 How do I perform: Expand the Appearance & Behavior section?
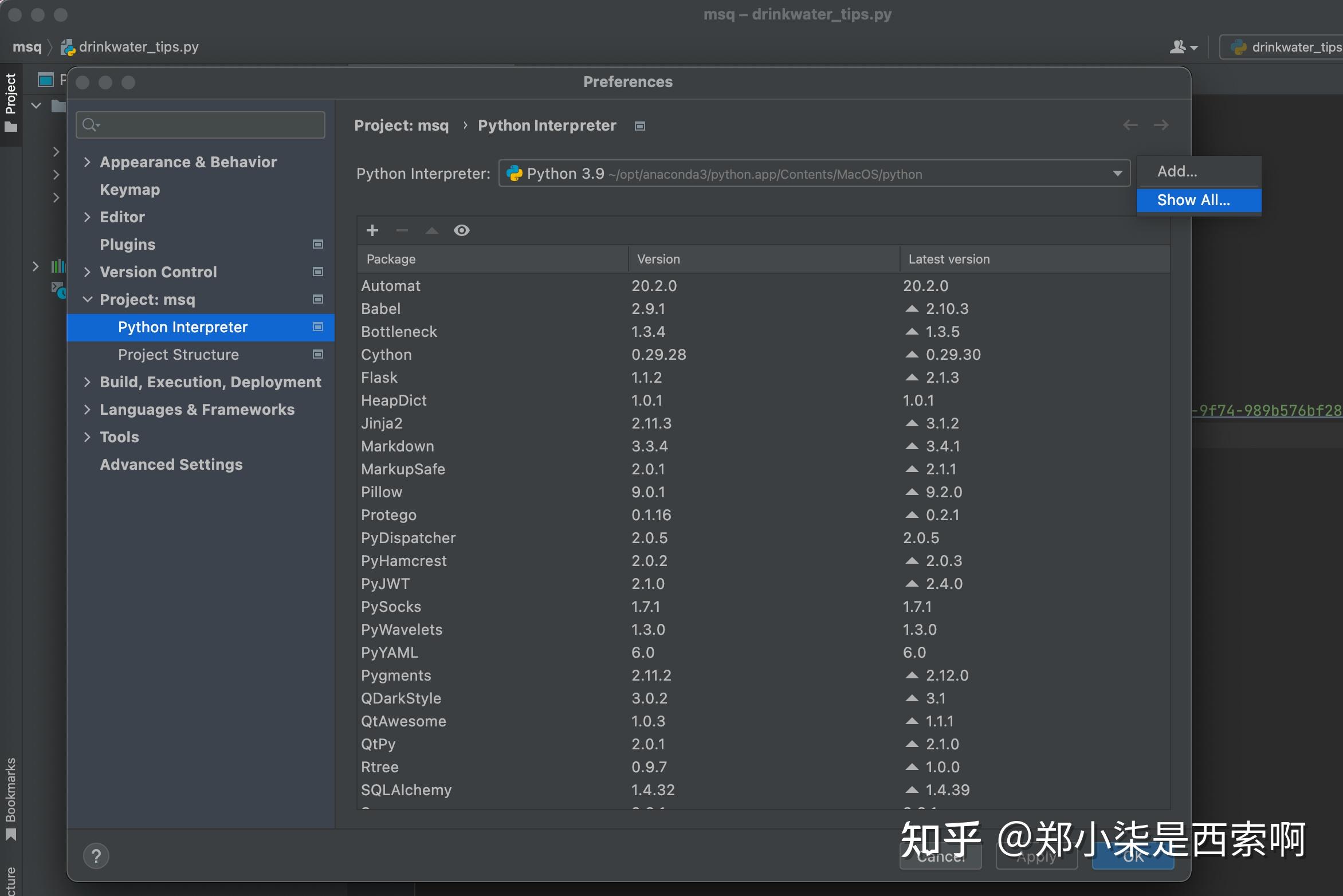pos(88,162)
